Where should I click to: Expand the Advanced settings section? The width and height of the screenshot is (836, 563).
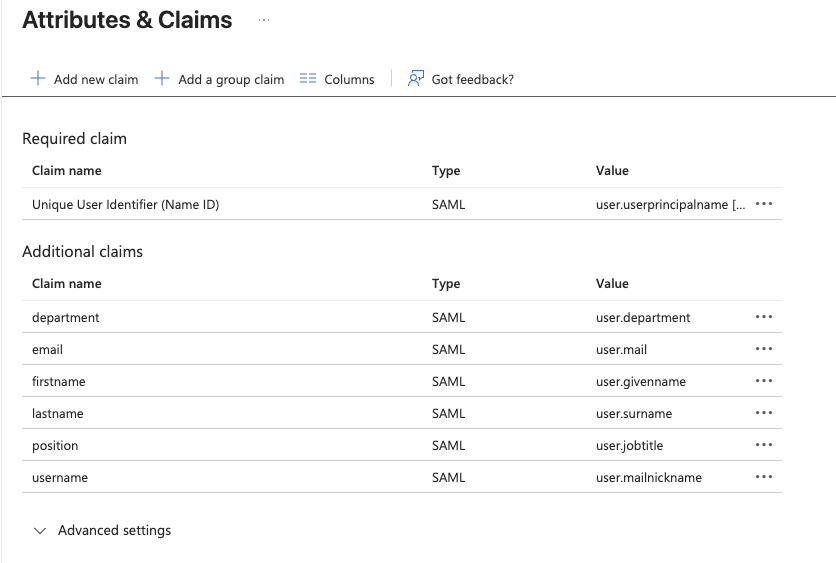click(114, 531)
